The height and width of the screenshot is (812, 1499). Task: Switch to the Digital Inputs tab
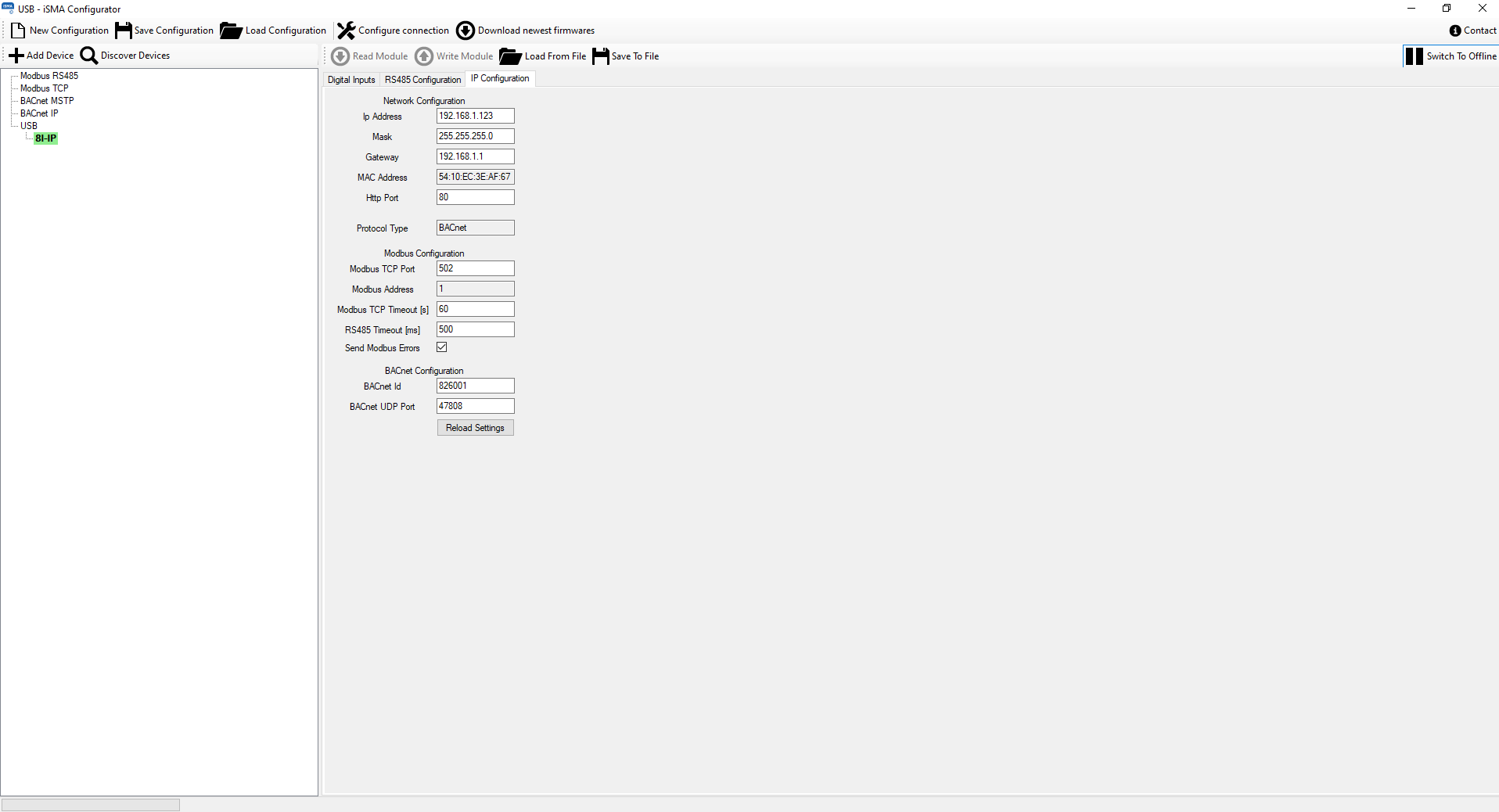(350, 79)
